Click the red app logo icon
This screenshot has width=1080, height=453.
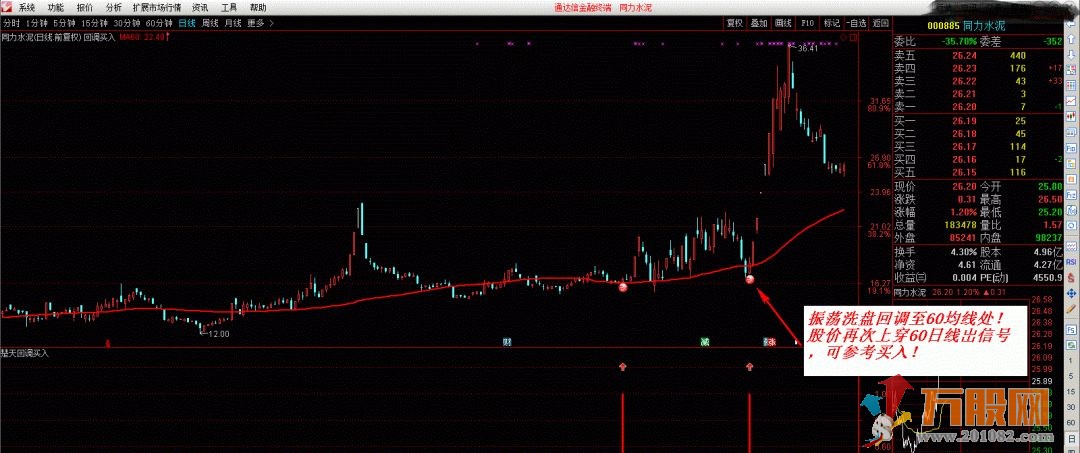click(x=7, y=8)
